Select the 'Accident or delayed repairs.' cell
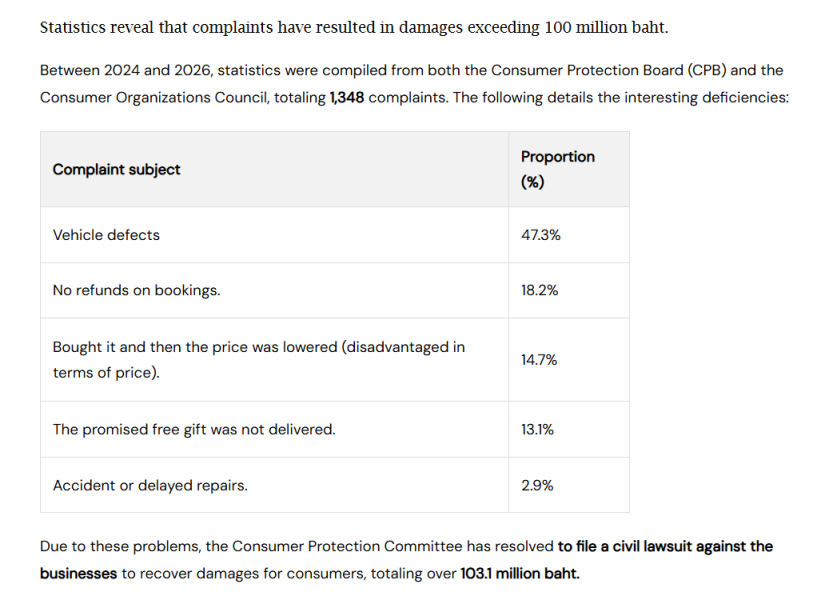This screenshot has width=813, height=600. [x=274, y=485]
